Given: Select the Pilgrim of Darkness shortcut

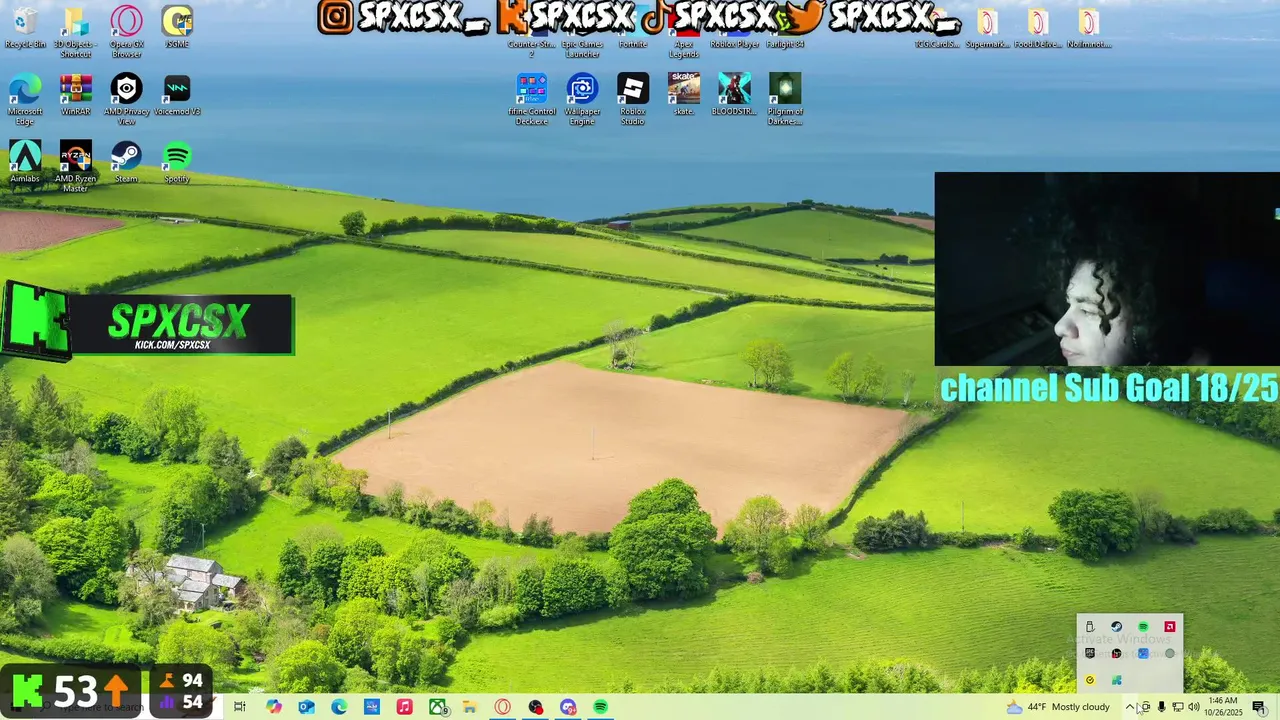Looking at the screenshot, I should pos(785,100).
